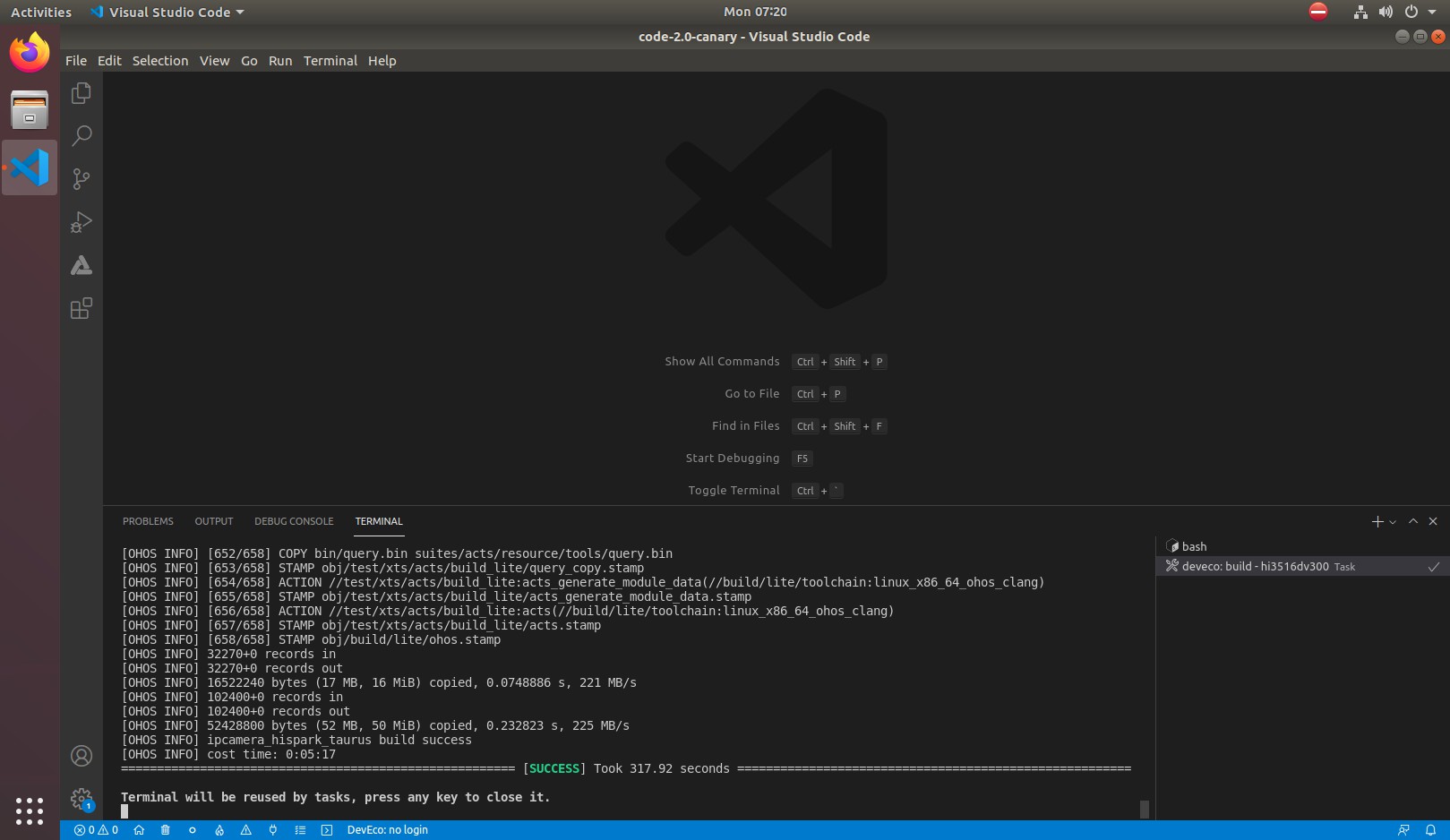
Task: Switch to the OUTPUT tab
Action: tap(214, 521)
